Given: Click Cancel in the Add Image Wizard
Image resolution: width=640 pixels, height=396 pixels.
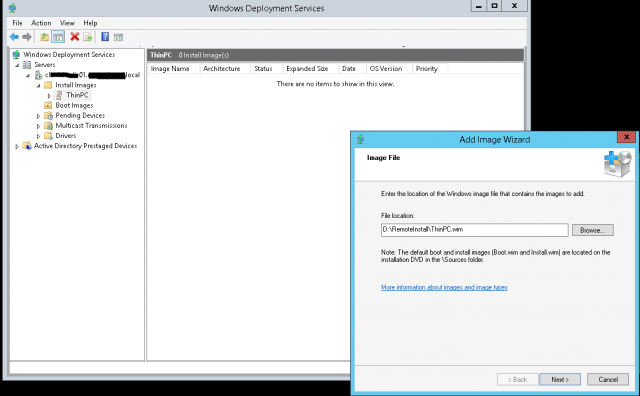Looking at the screenshot, I should click(608, 379).
